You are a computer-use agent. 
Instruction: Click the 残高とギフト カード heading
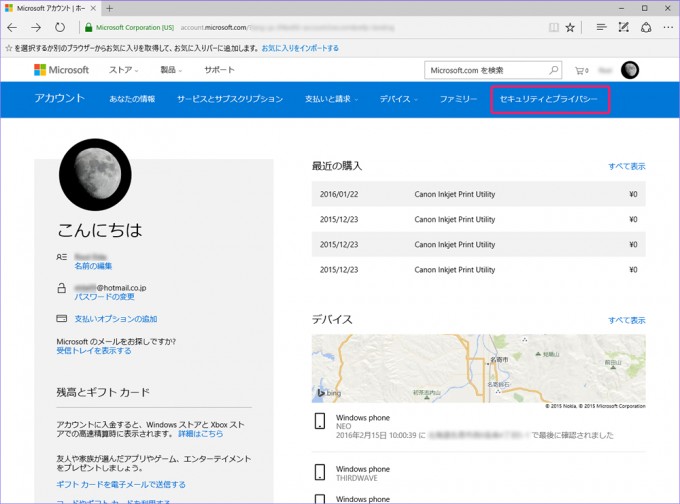click(x=103, y=392)
